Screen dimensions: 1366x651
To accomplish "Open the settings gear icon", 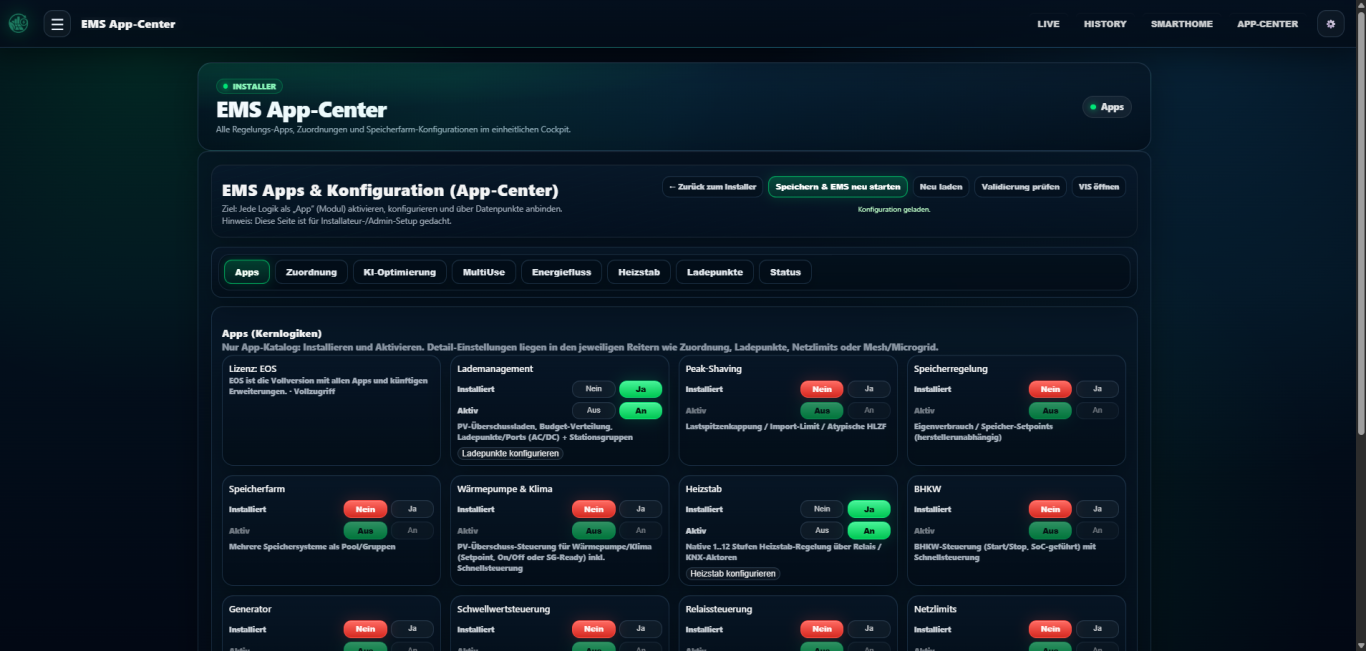I will pyautogui.click(x=1330, y=24).
